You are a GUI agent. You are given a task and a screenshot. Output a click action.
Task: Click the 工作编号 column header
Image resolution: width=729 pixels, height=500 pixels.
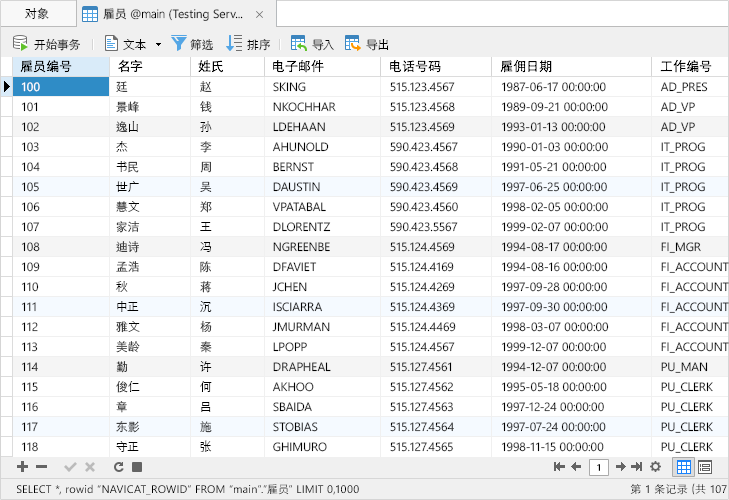(690, 67)
